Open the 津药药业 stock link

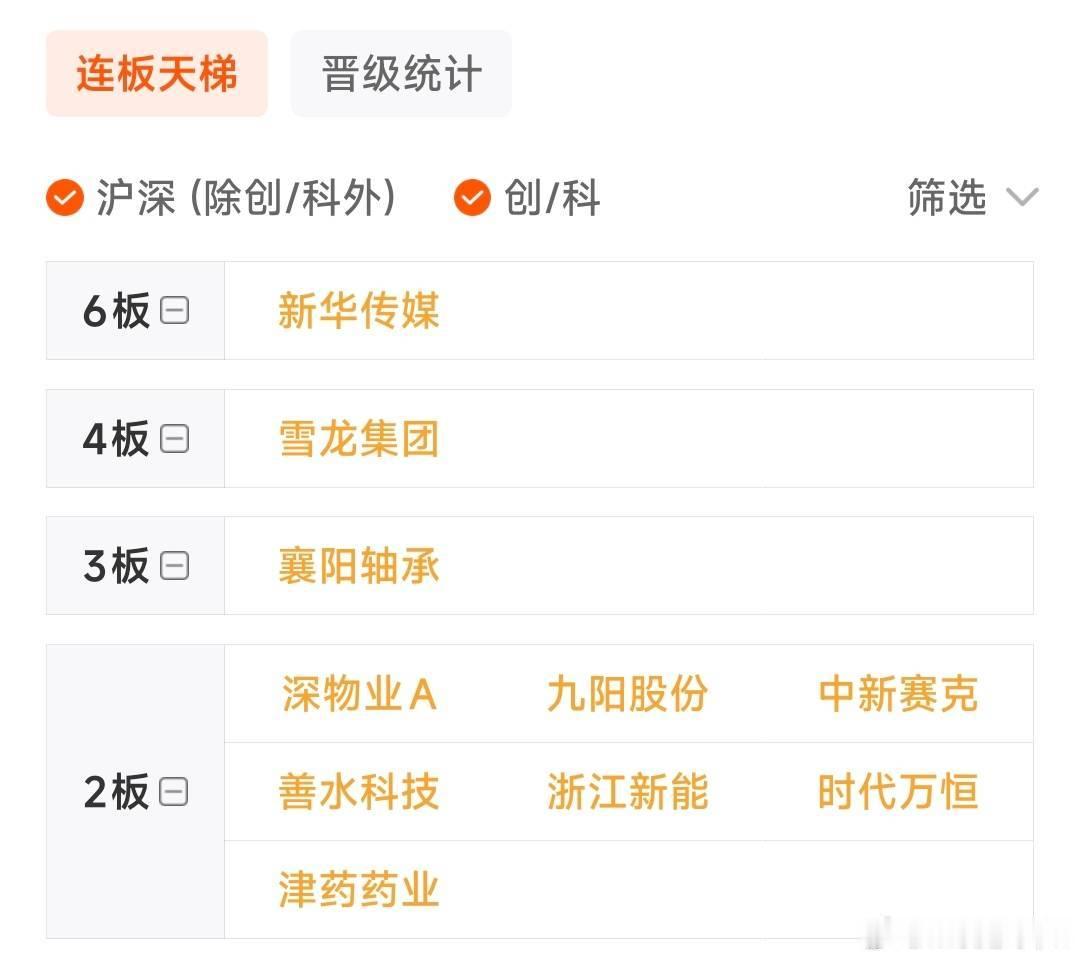click(359, 889)
